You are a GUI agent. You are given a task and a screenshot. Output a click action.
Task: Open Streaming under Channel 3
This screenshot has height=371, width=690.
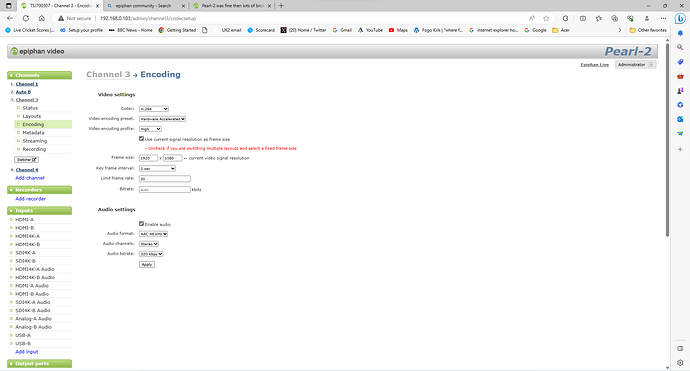click(x=35, y=141)
